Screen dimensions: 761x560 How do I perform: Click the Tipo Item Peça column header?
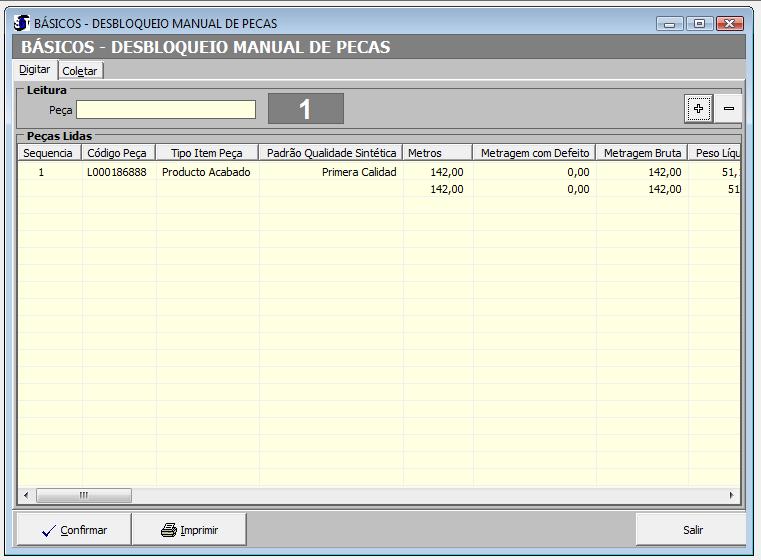pos(207,153)
